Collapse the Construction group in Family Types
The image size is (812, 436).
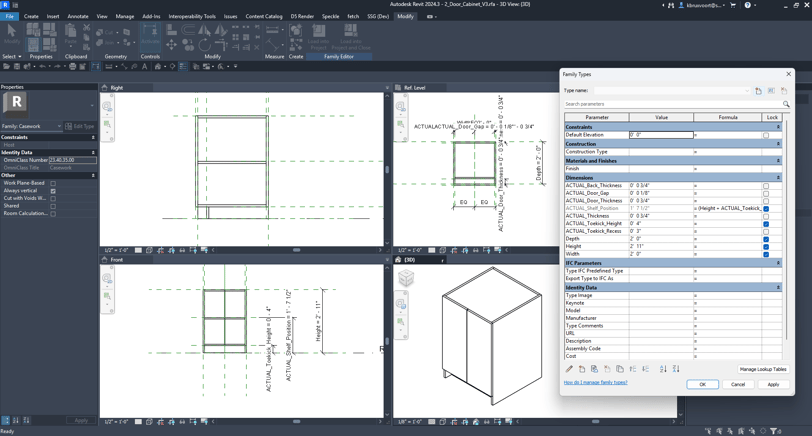[778, 144]
